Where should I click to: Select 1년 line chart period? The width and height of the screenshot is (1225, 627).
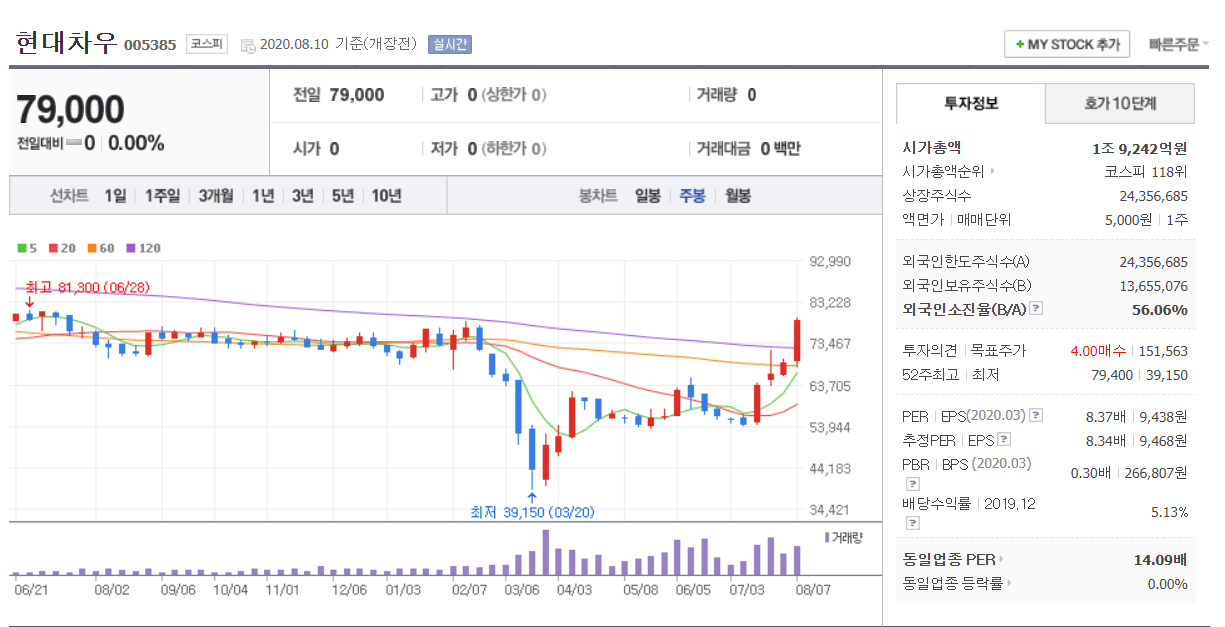tap(263, 196)
